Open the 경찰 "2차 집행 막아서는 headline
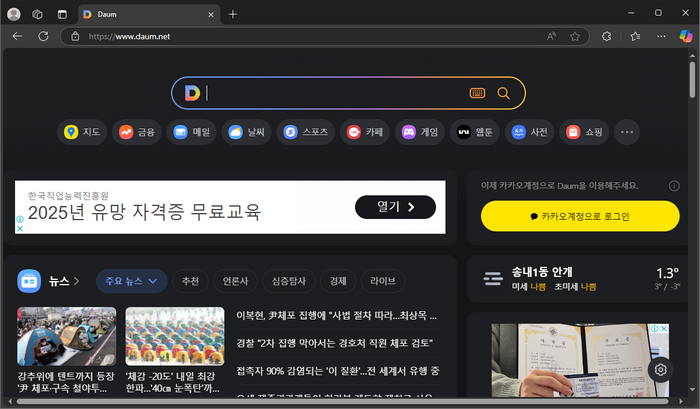 coord(334,343)
